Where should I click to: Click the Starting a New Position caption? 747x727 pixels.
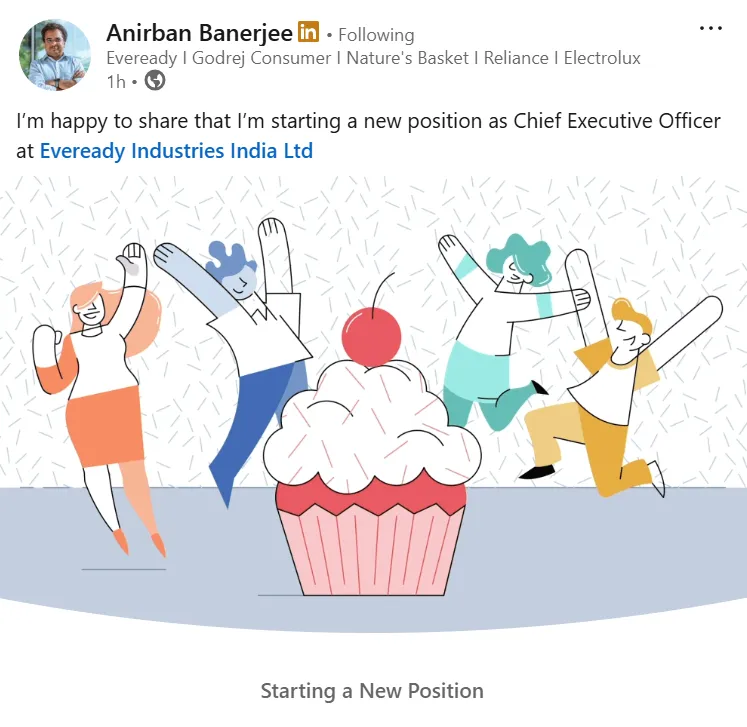372,691
